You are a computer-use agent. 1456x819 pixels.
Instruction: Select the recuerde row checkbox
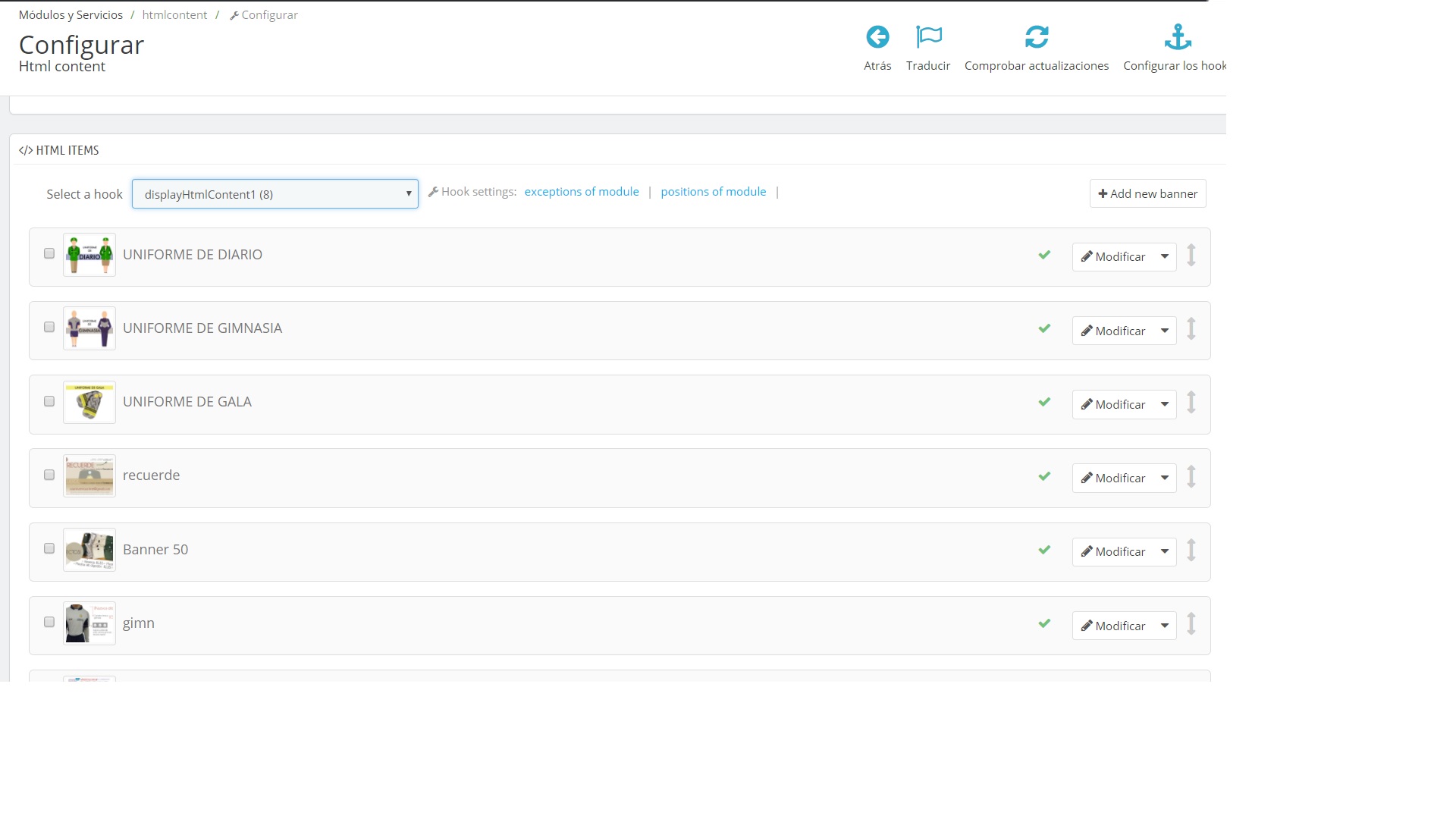point(49,475)
